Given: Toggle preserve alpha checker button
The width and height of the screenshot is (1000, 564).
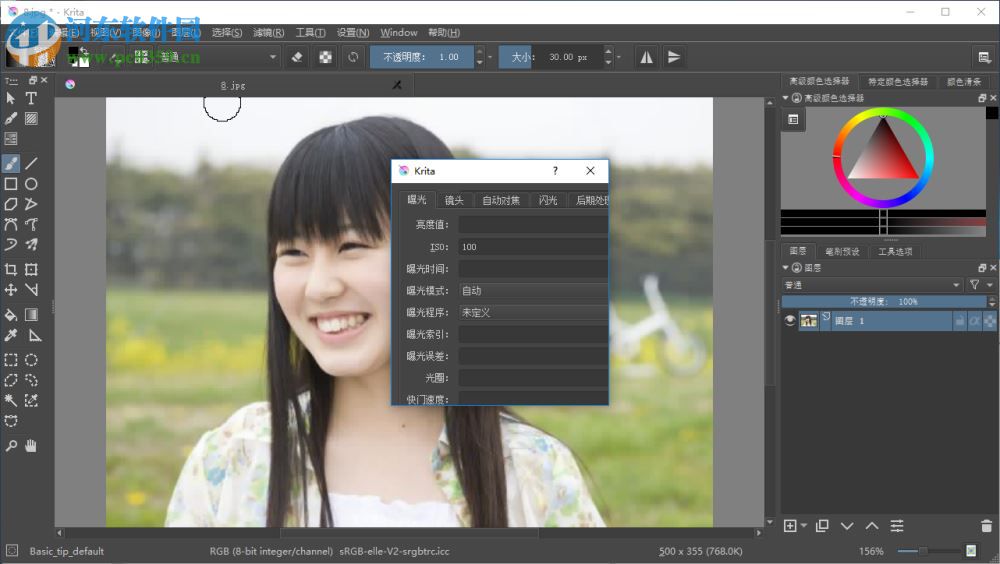Looking at the screenshot, I should point(325,57).
